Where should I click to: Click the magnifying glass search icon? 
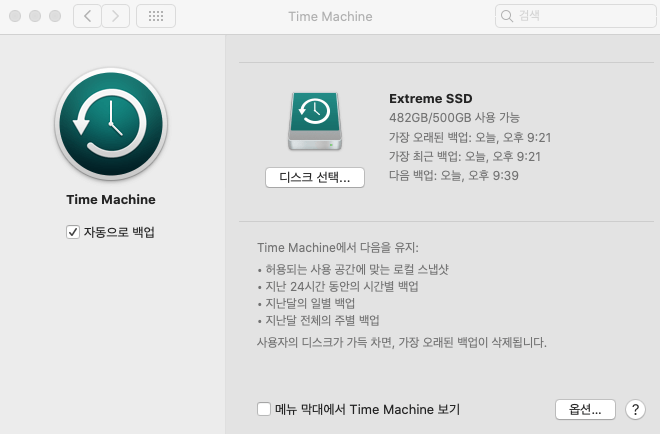[x=507, y=16]
